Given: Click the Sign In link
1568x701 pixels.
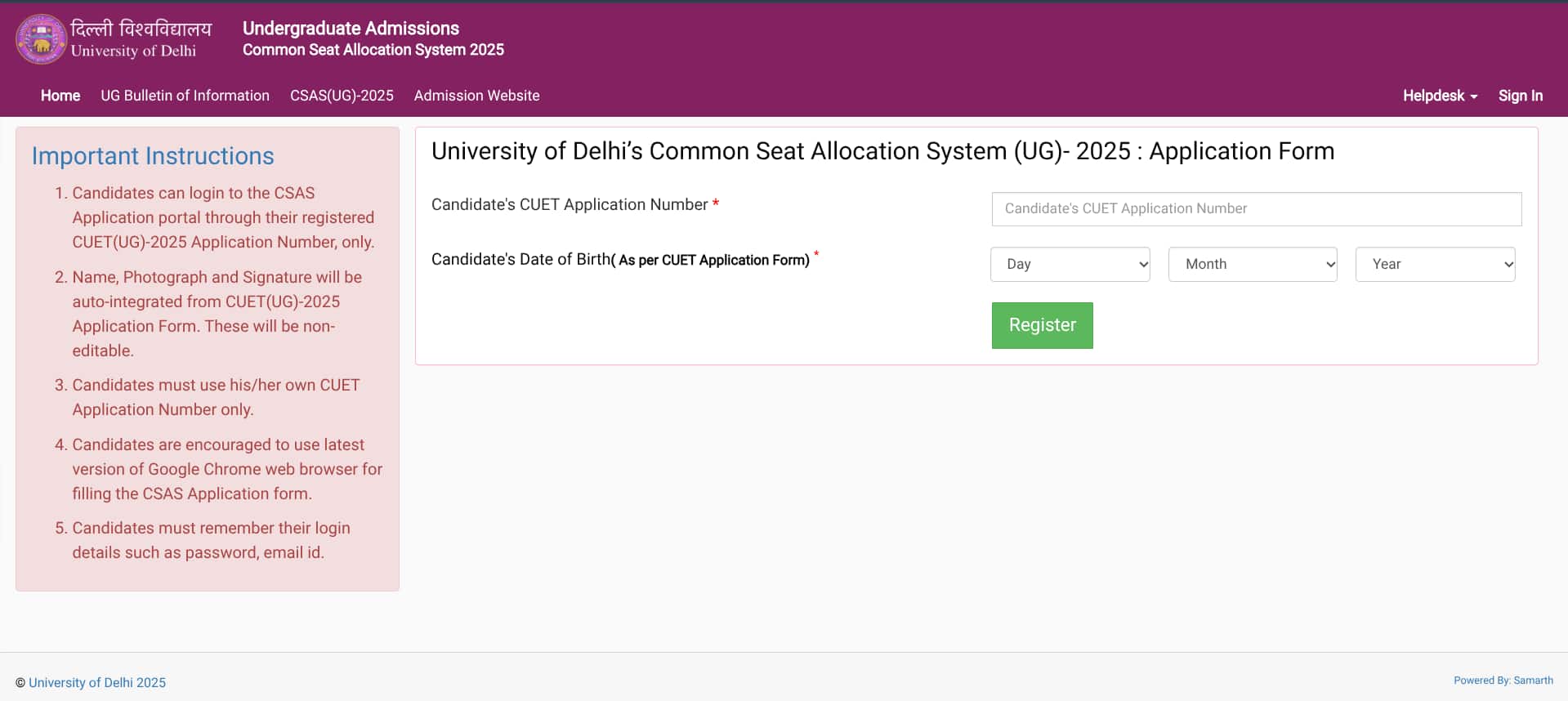Looking at the screenshot, I should click(x=1520, y=96).
